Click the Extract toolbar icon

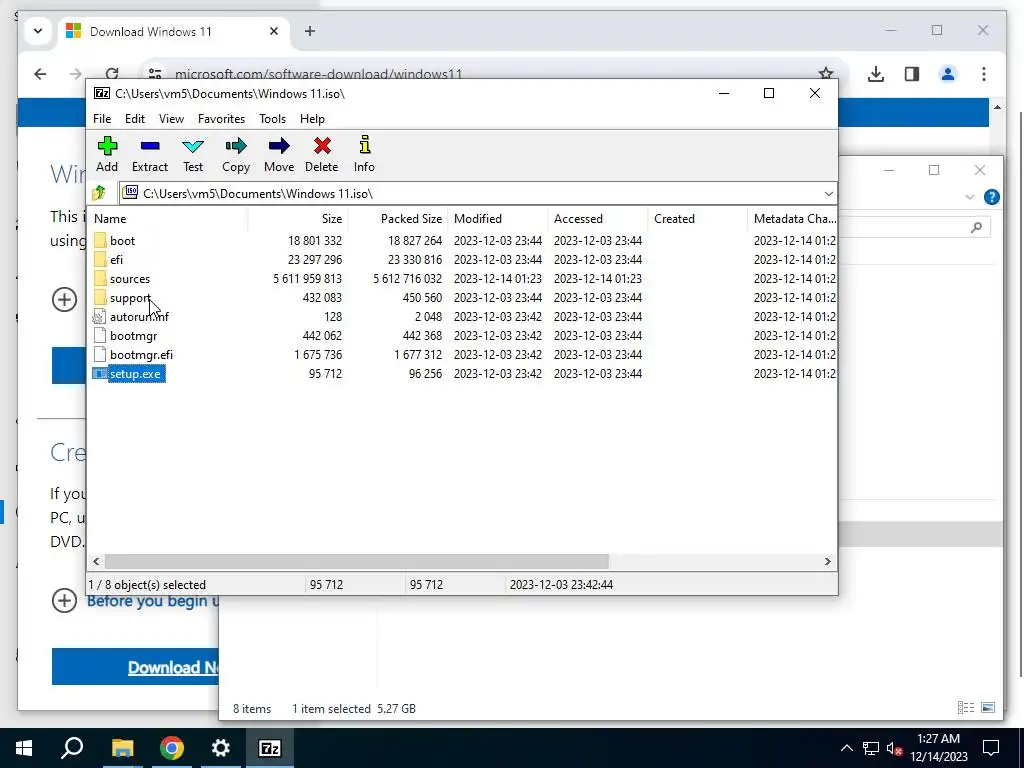pyautogui.click(x=150, y=146)
